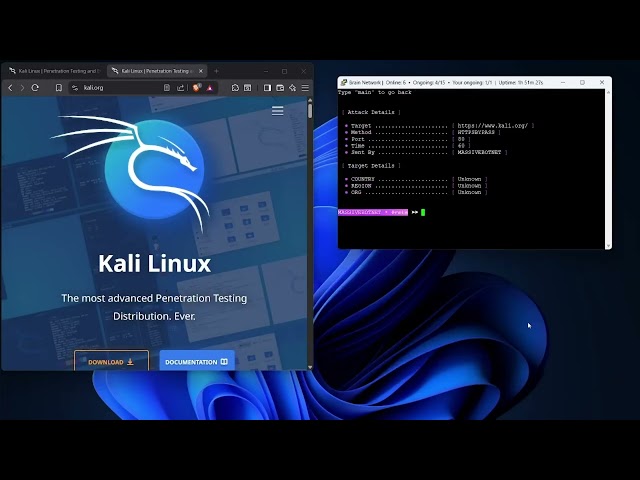The image size is (640, 480).
Task: Go forward in the browser
Action: [x=22, y=88]
